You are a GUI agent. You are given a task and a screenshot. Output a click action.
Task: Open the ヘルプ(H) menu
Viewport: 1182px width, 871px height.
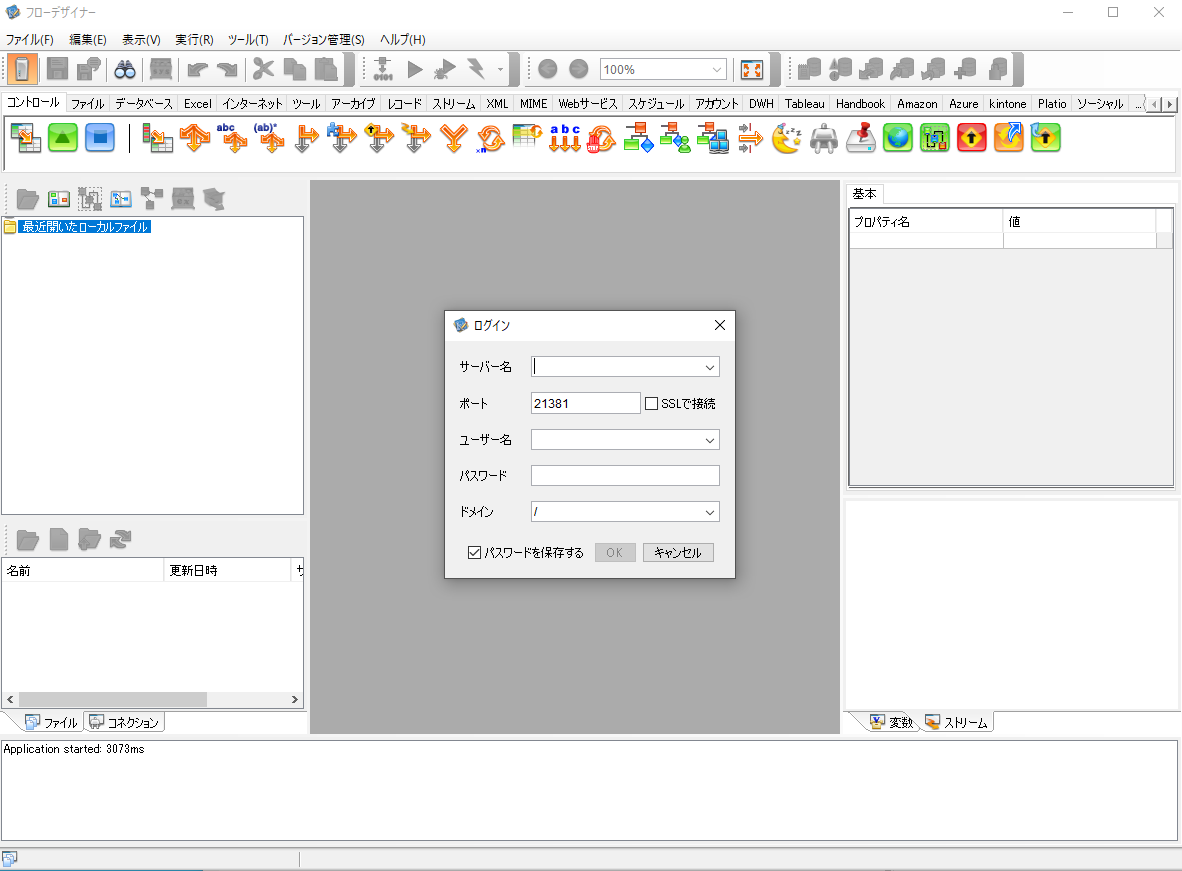pos(403,39)
